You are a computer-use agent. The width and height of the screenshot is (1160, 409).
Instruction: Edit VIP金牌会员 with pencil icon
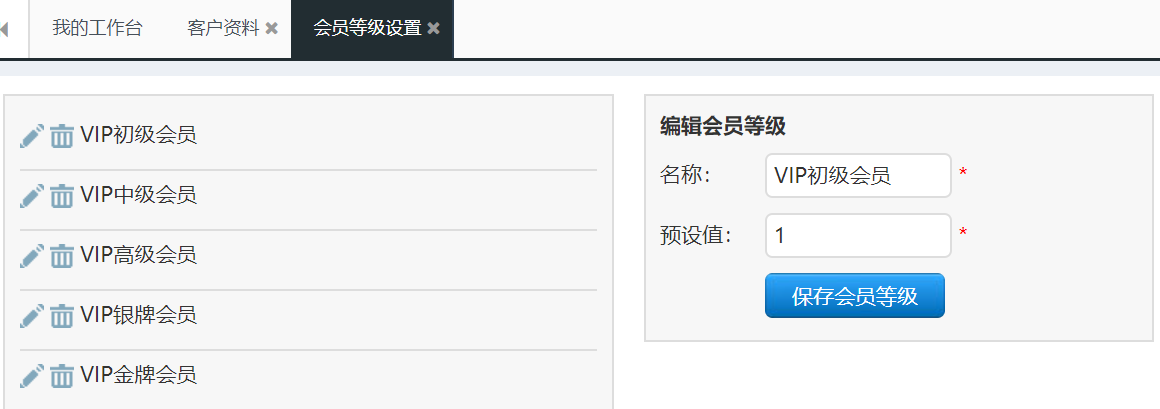[32, 376]
